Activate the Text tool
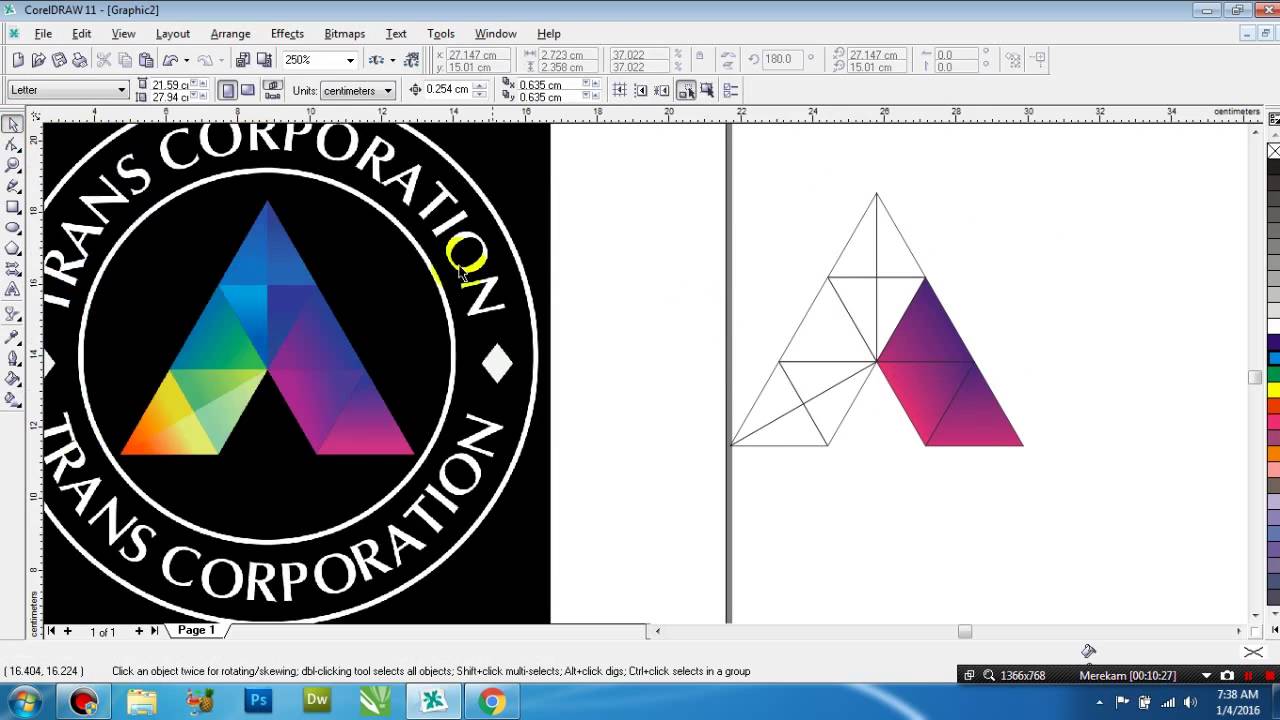This screenshot has height=720, width=1280. tap(13, 290)
